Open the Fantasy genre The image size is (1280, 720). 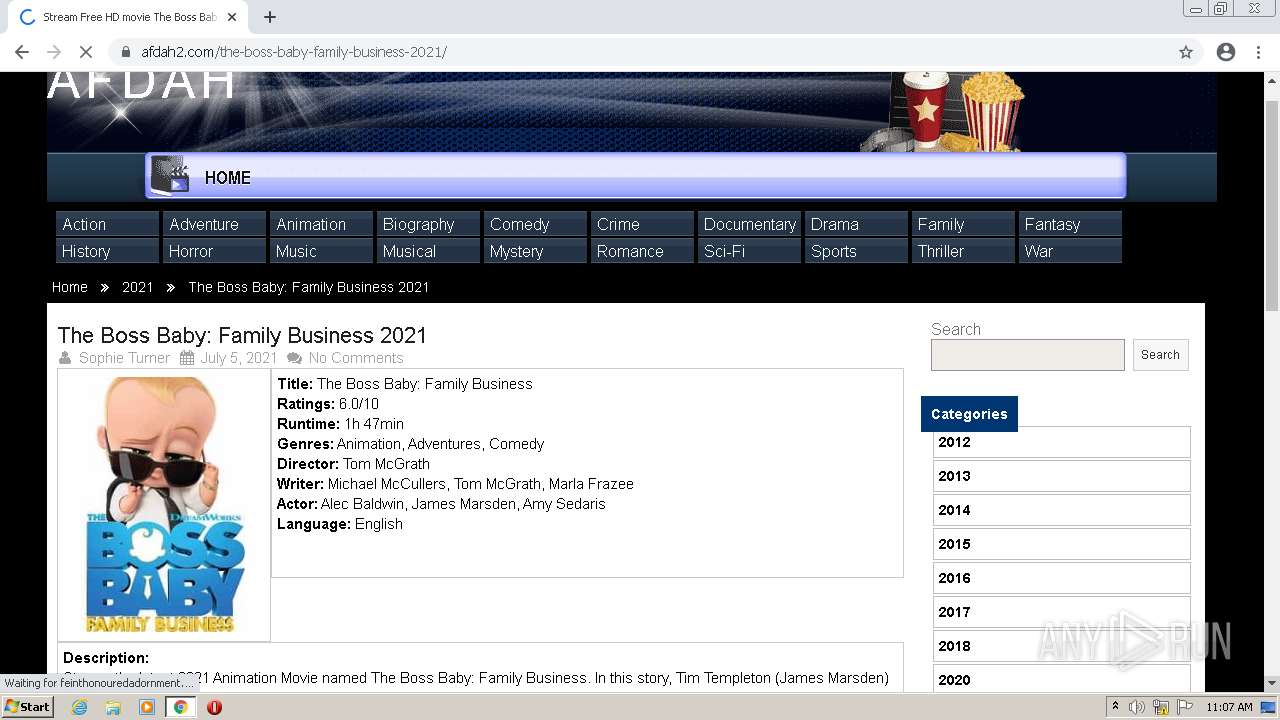tap(1070, 224)
